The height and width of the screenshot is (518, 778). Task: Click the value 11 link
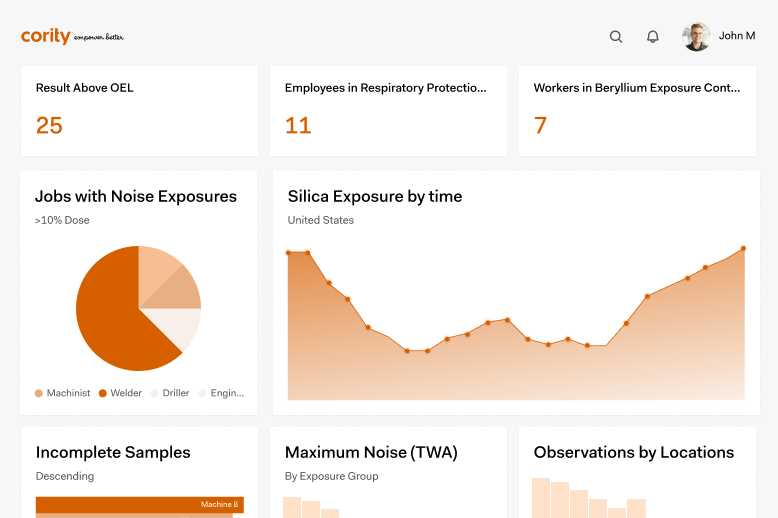pos(298,125)
